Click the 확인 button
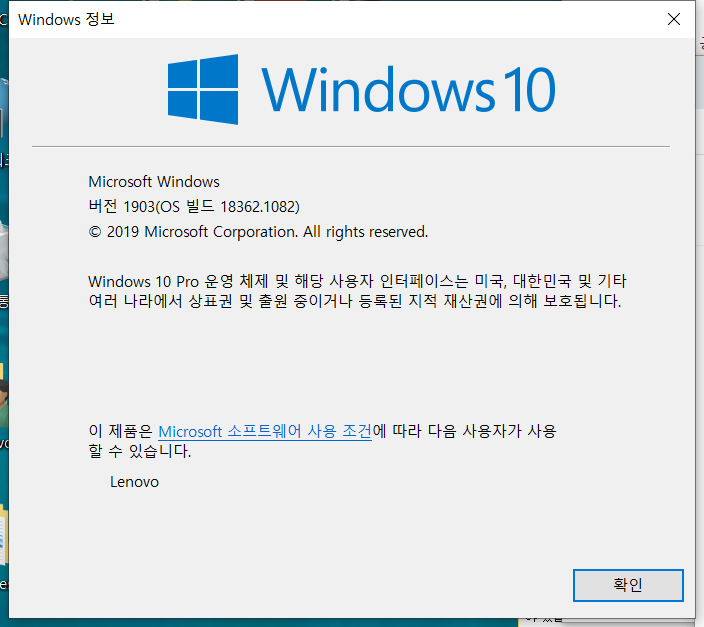Viewport: 704px width, 627px height. [628, 585]
